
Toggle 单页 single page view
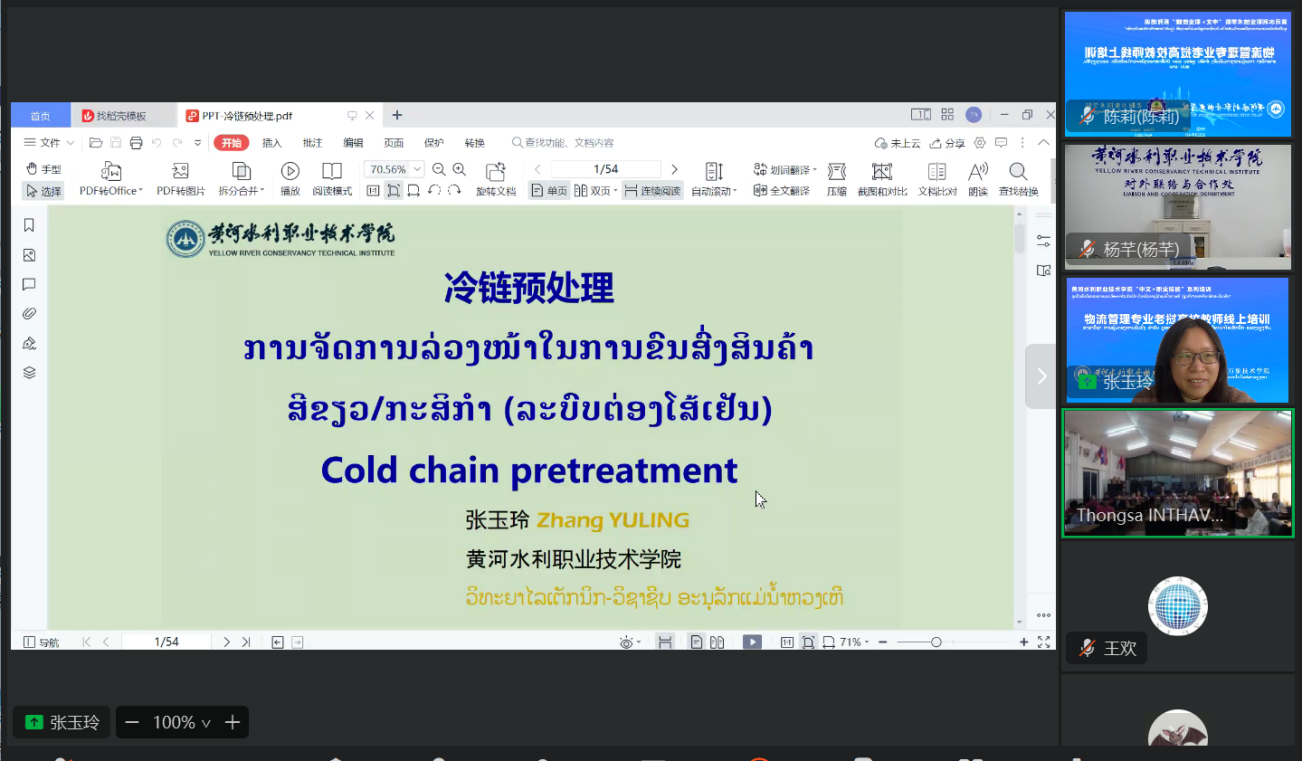pyautogui.click(x=549, y=191)
